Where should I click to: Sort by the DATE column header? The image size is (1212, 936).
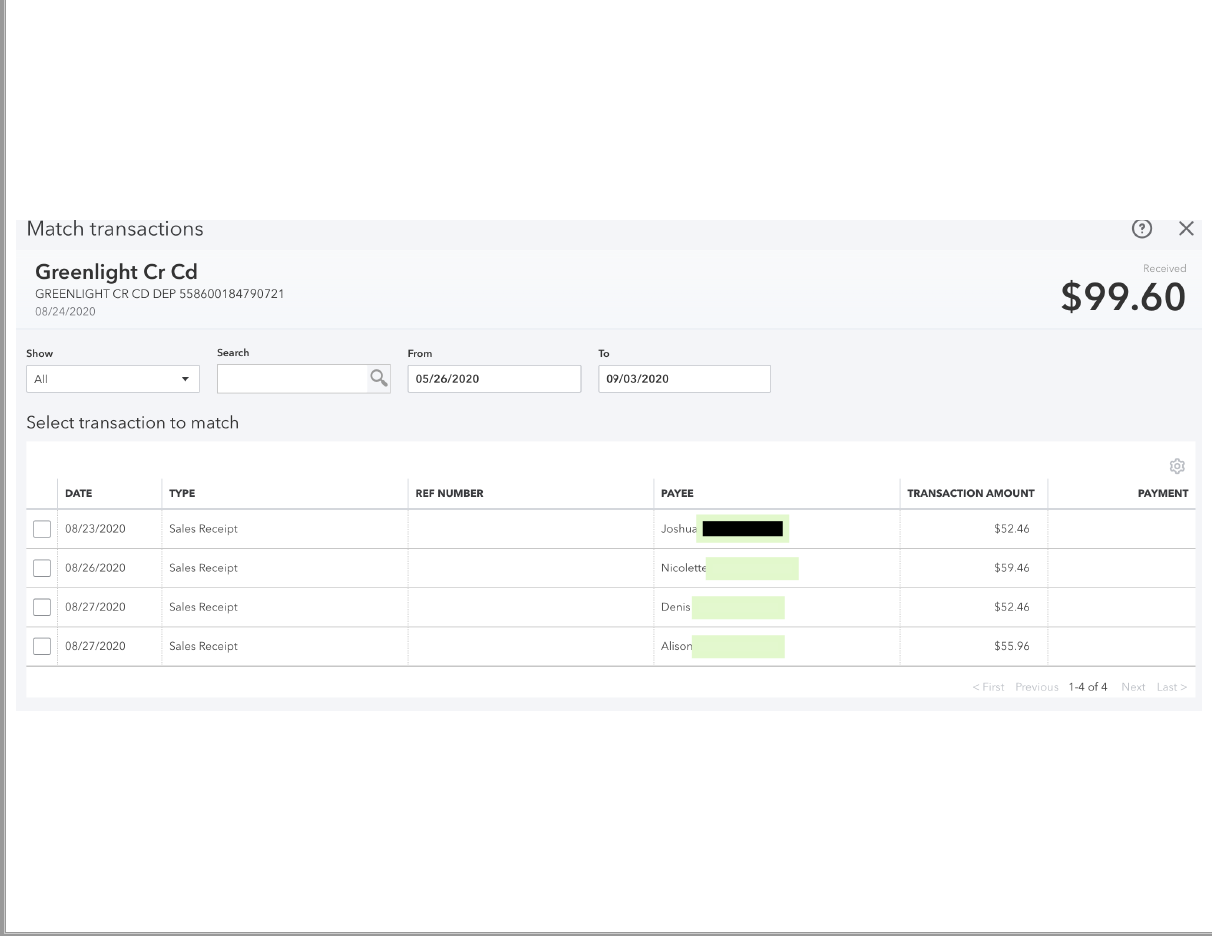[79, 493]
